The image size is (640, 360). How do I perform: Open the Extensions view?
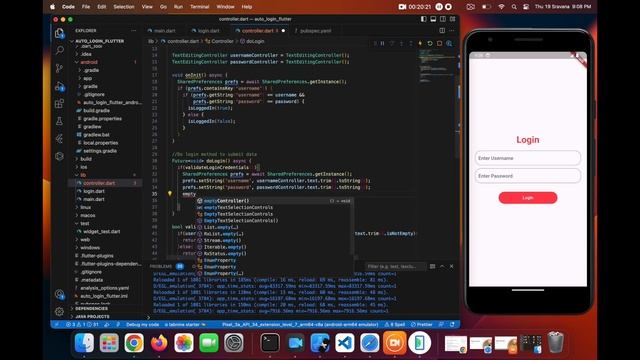[x=59, y=103]
